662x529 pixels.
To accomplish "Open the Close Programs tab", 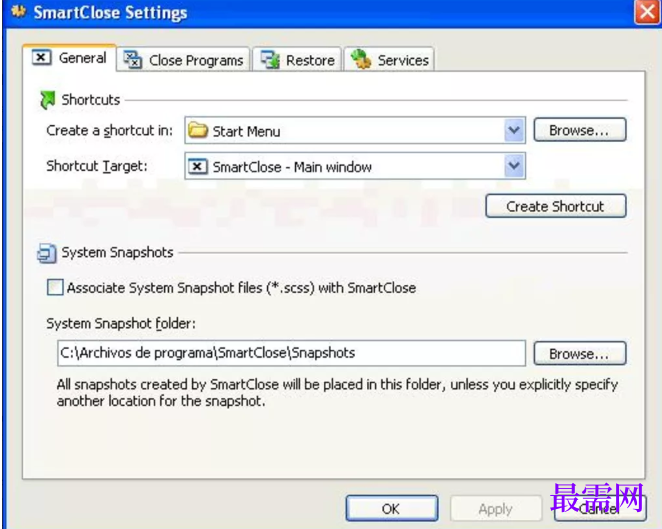I will point(184,60).
